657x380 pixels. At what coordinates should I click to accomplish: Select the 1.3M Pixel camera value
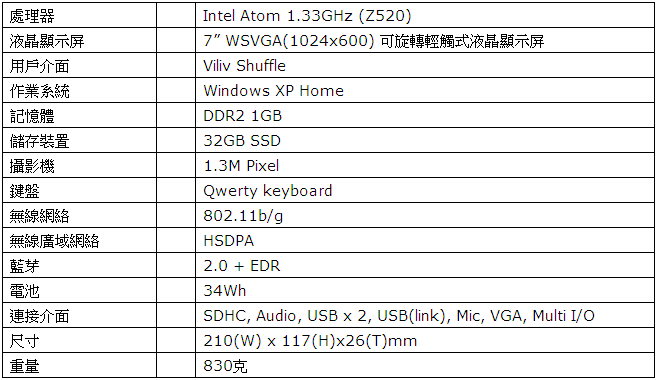(241, 166)
